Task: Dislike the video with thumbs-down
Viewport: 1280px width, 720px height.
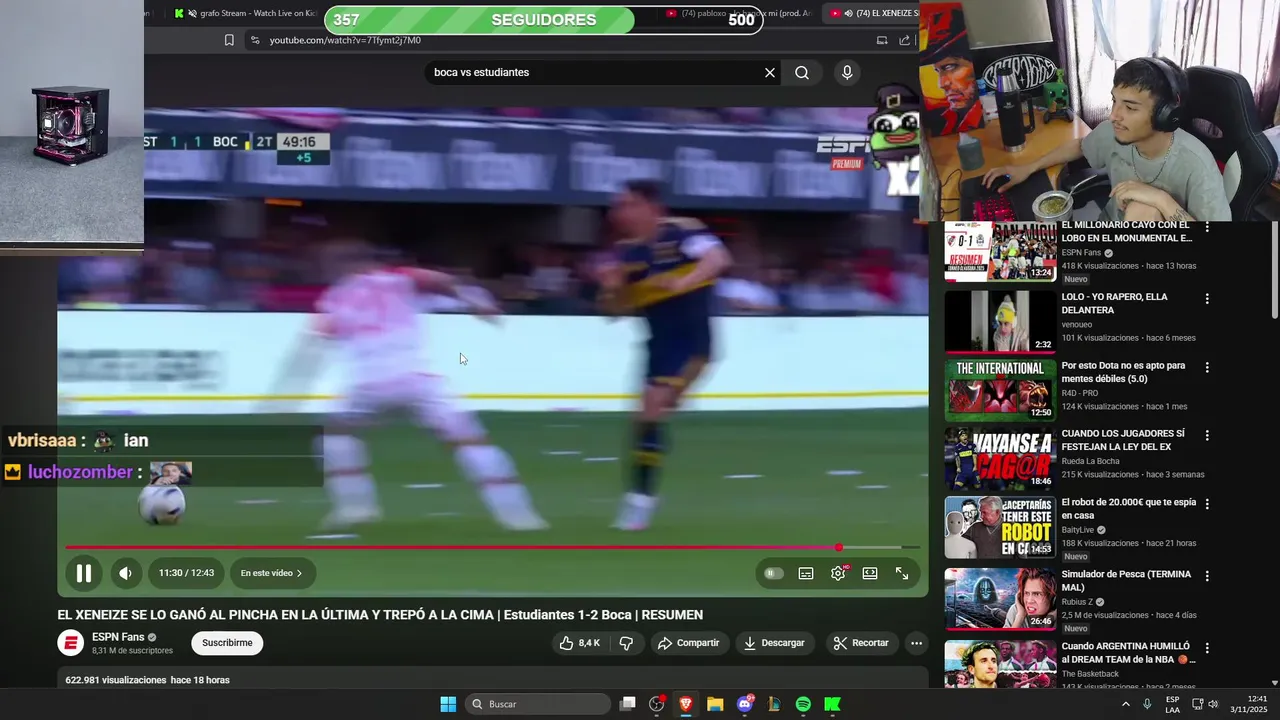Action: click(x=626, y=643)
